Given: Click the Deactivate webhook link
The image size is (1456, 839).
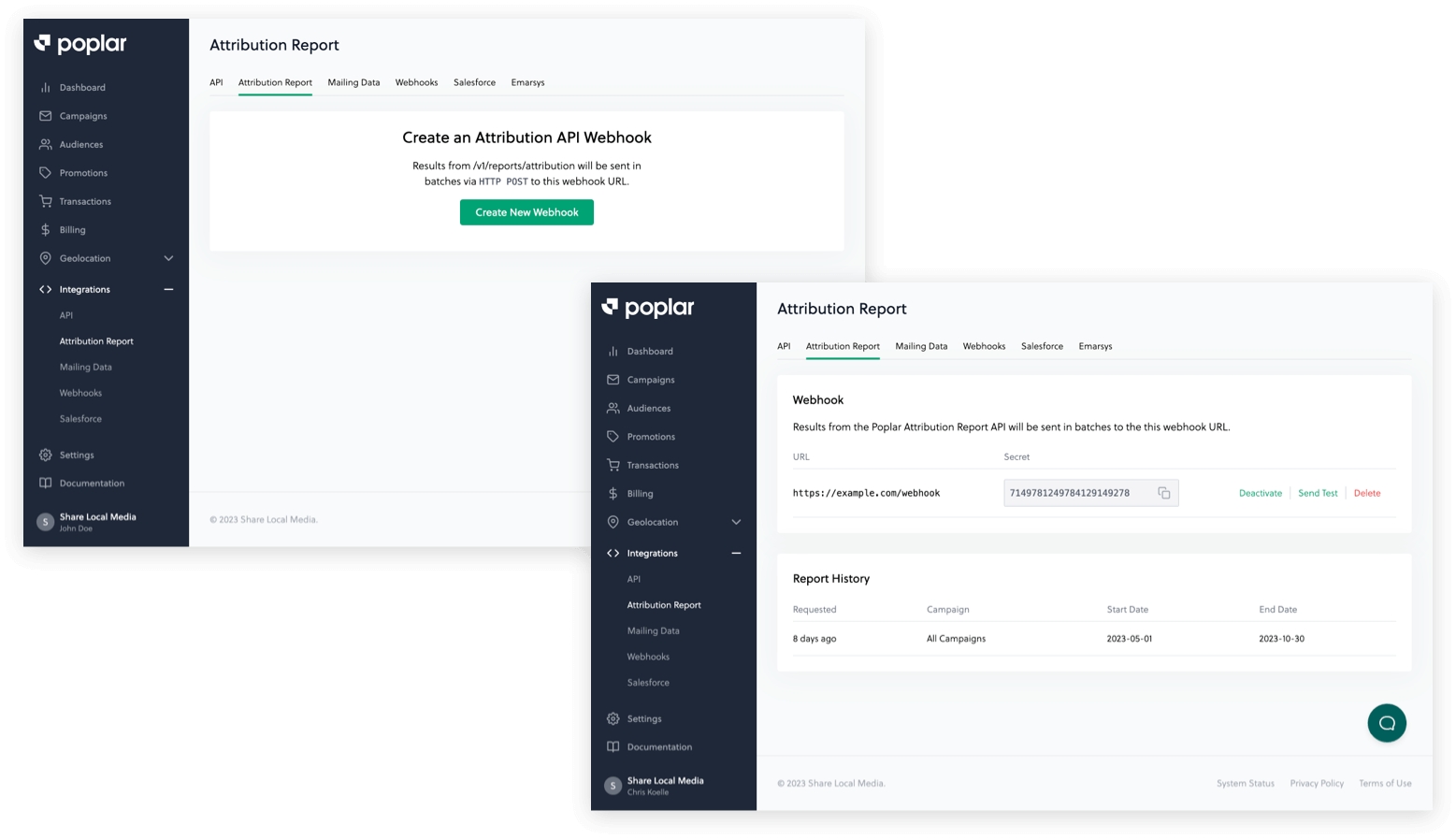Looking at the screenshot, I should pos(1260,493).
